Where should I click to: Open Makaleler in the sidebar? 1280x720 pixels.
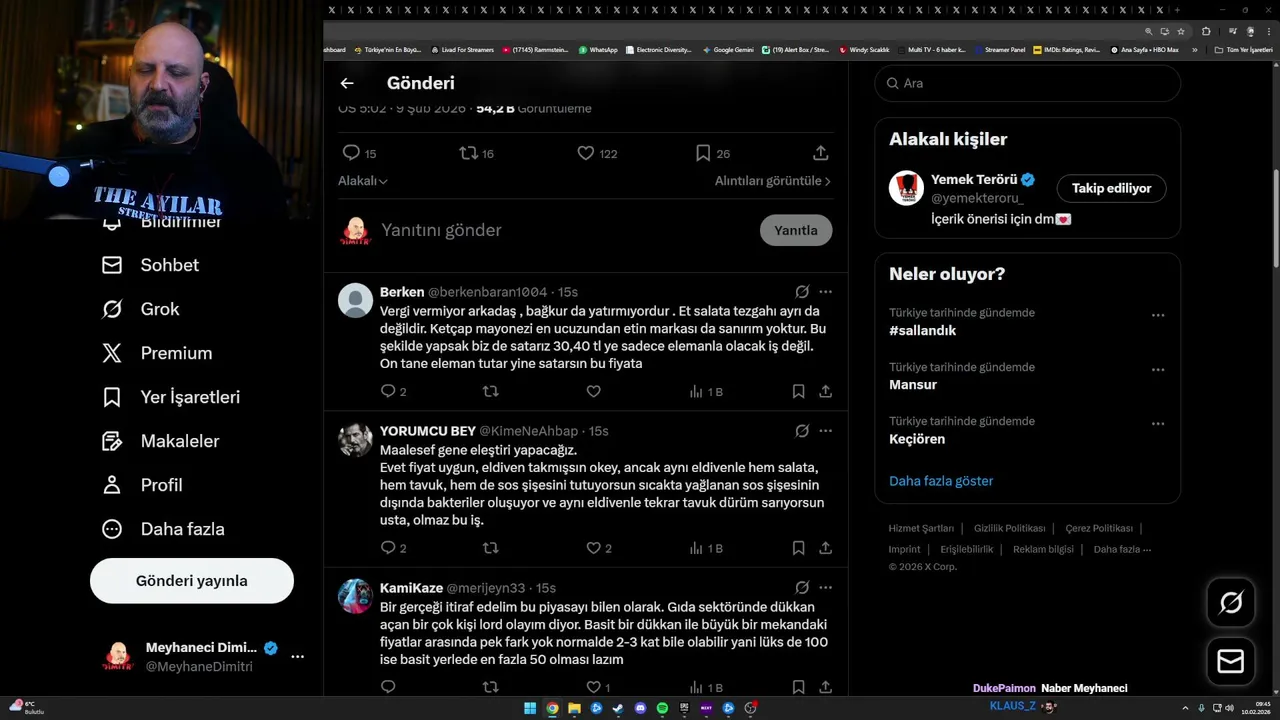(160, 441)
